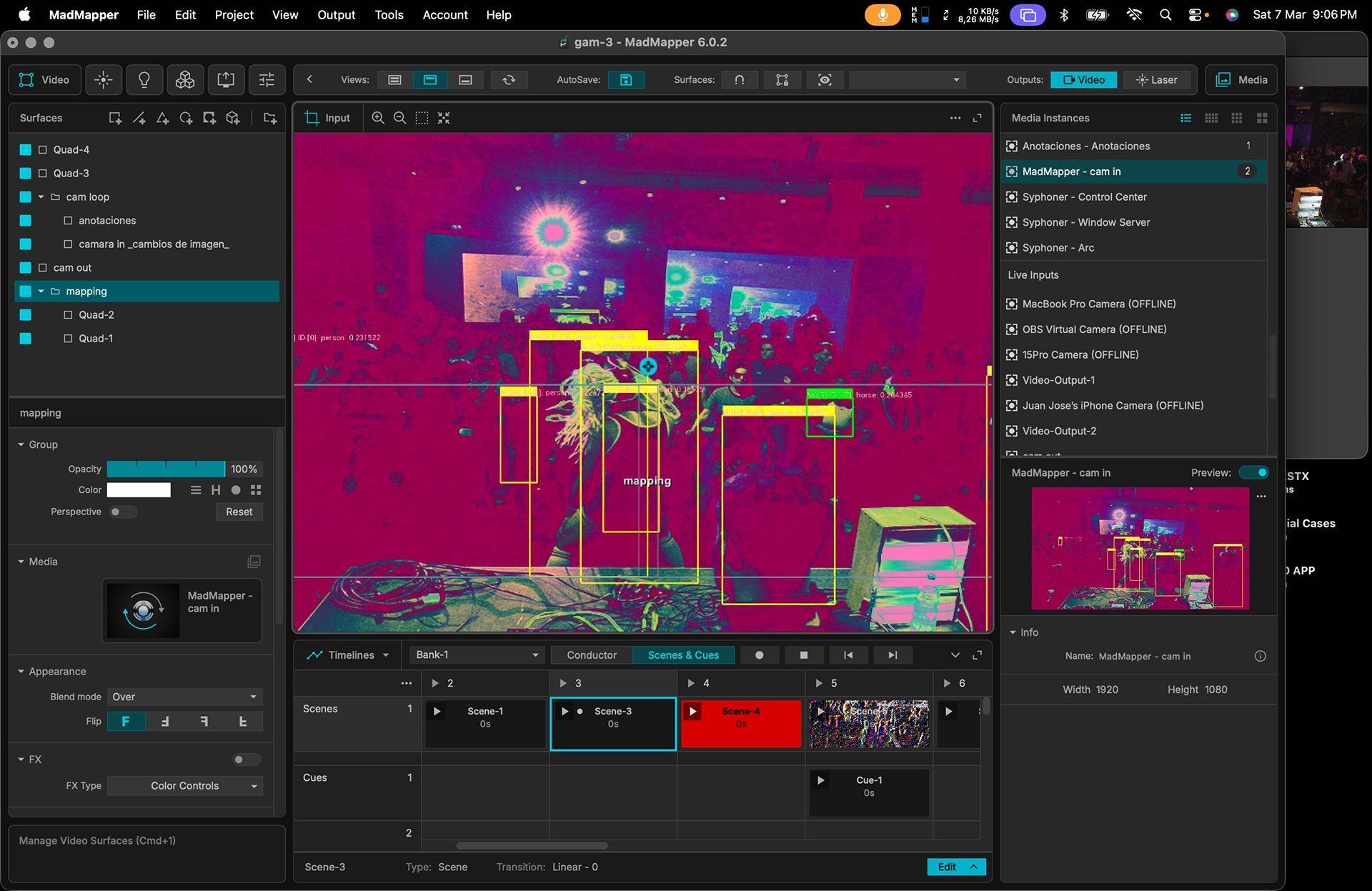Viewport: 1372px width, 891px height.
Task: Toggle visibility square of Quad-1
Action: [x=26, y=338]
